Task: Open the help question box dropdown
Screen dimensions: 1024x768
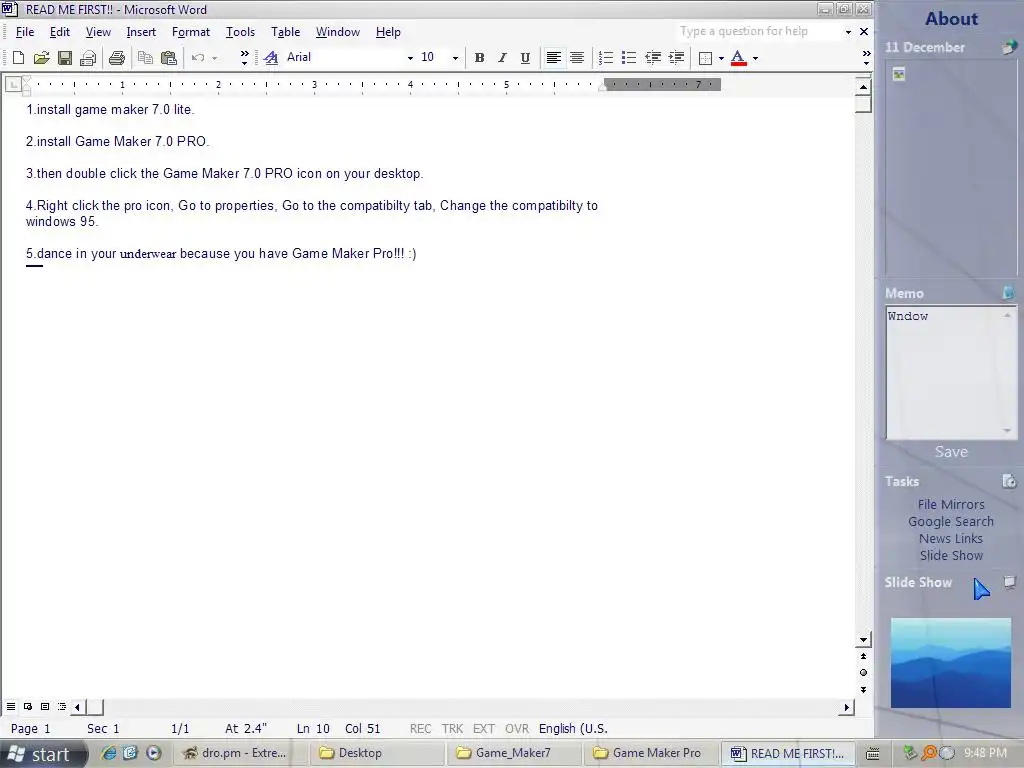Action: [x=848, y=32]
